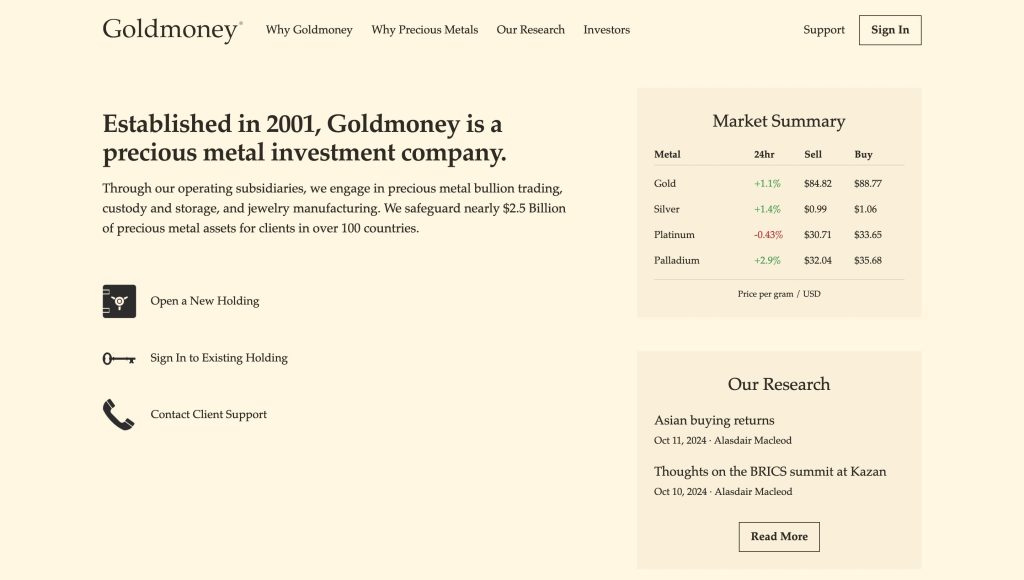Click the safe vault icon
This screenshot has width=1024, height=580.
pyautogui.click(x=119, y=301)
